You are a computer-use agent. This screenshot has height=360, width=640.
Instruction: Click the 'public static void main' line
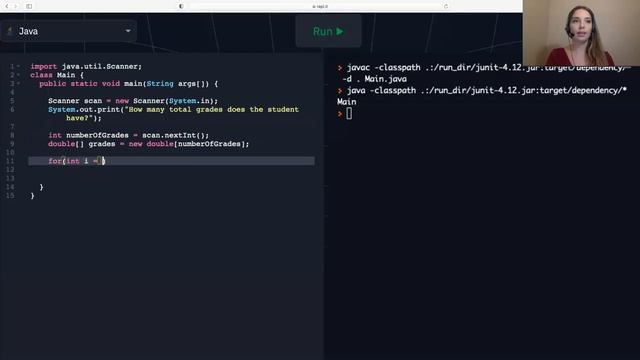pos(129,83)
